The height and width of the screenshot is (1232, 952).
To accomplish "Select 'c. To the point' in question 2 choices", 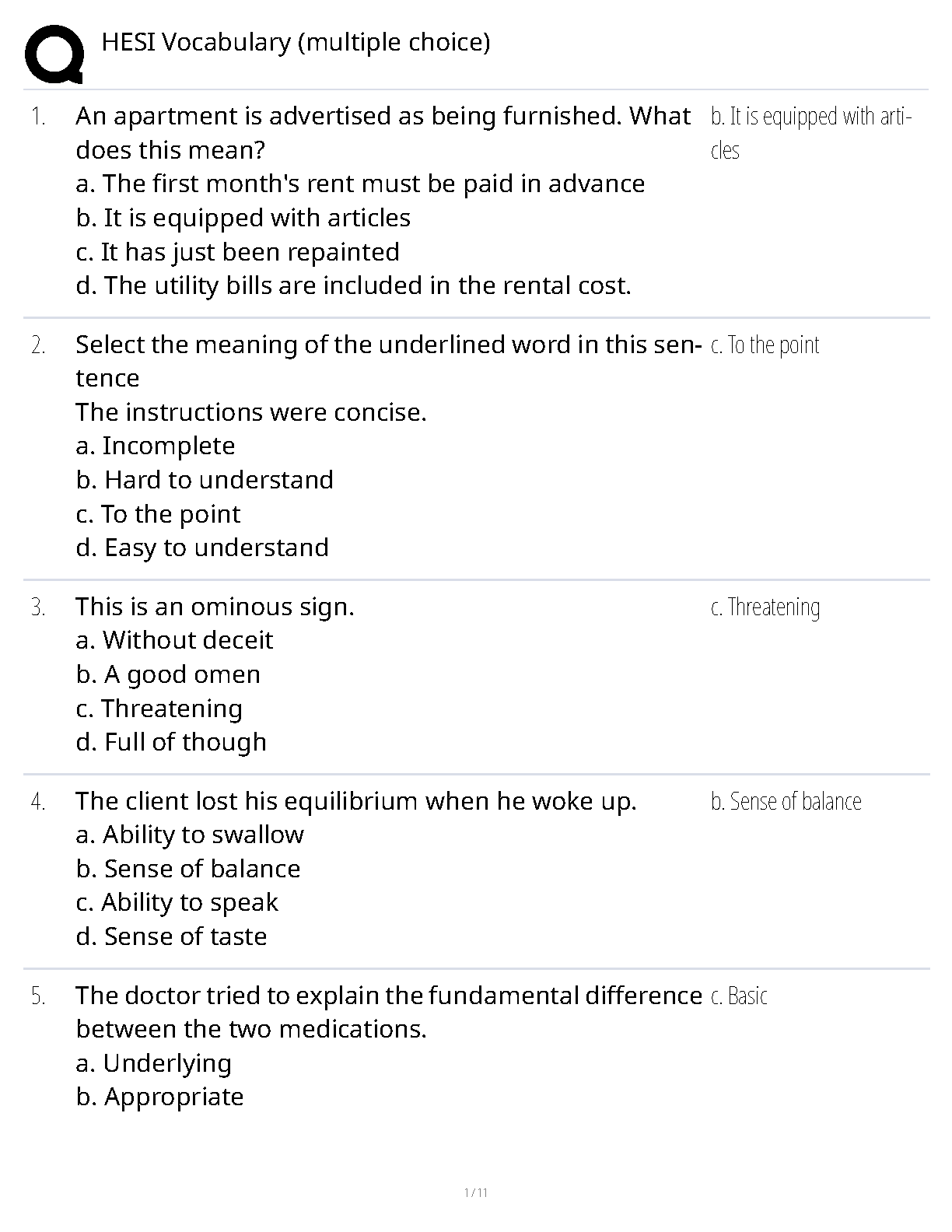I will click(x=159, y=514).
